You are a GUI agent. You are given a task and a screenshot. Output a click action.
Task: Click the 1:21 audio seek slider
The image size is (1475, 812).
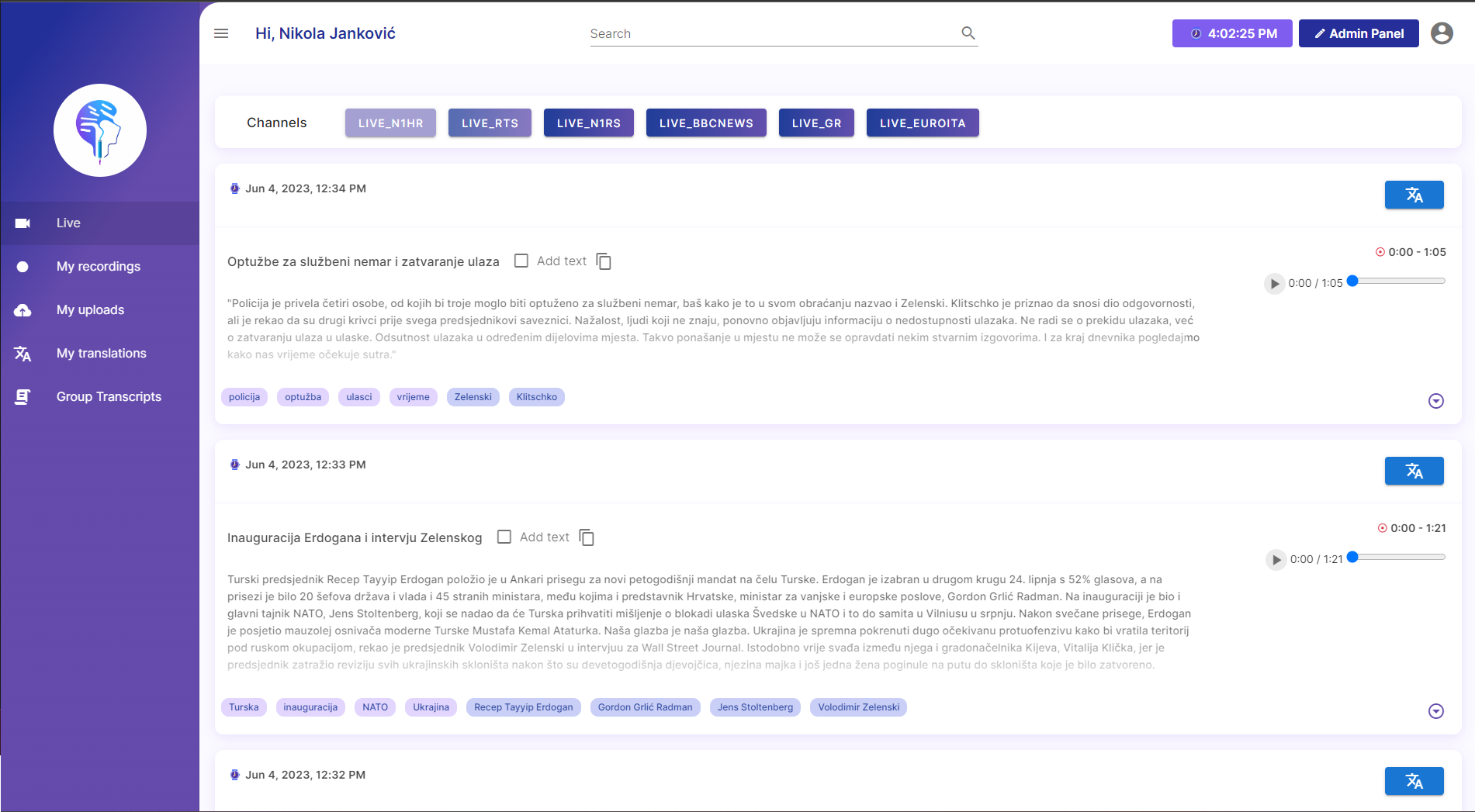[1398, 557]
